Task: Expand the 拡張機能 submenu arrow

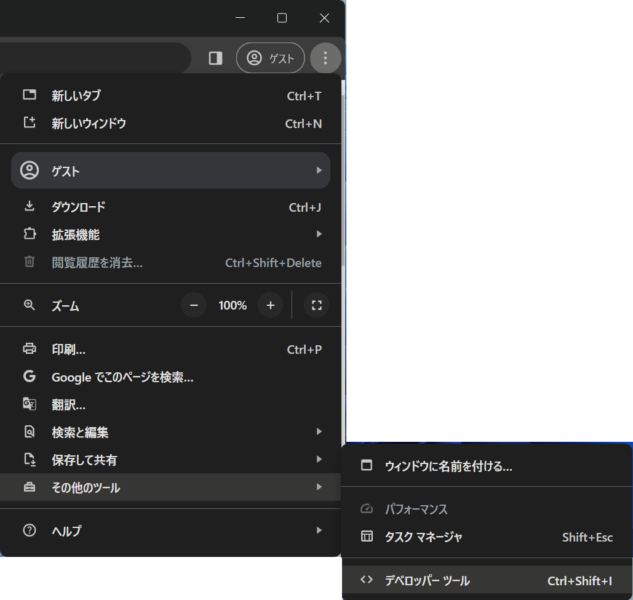Action: [x=319, y=234]
